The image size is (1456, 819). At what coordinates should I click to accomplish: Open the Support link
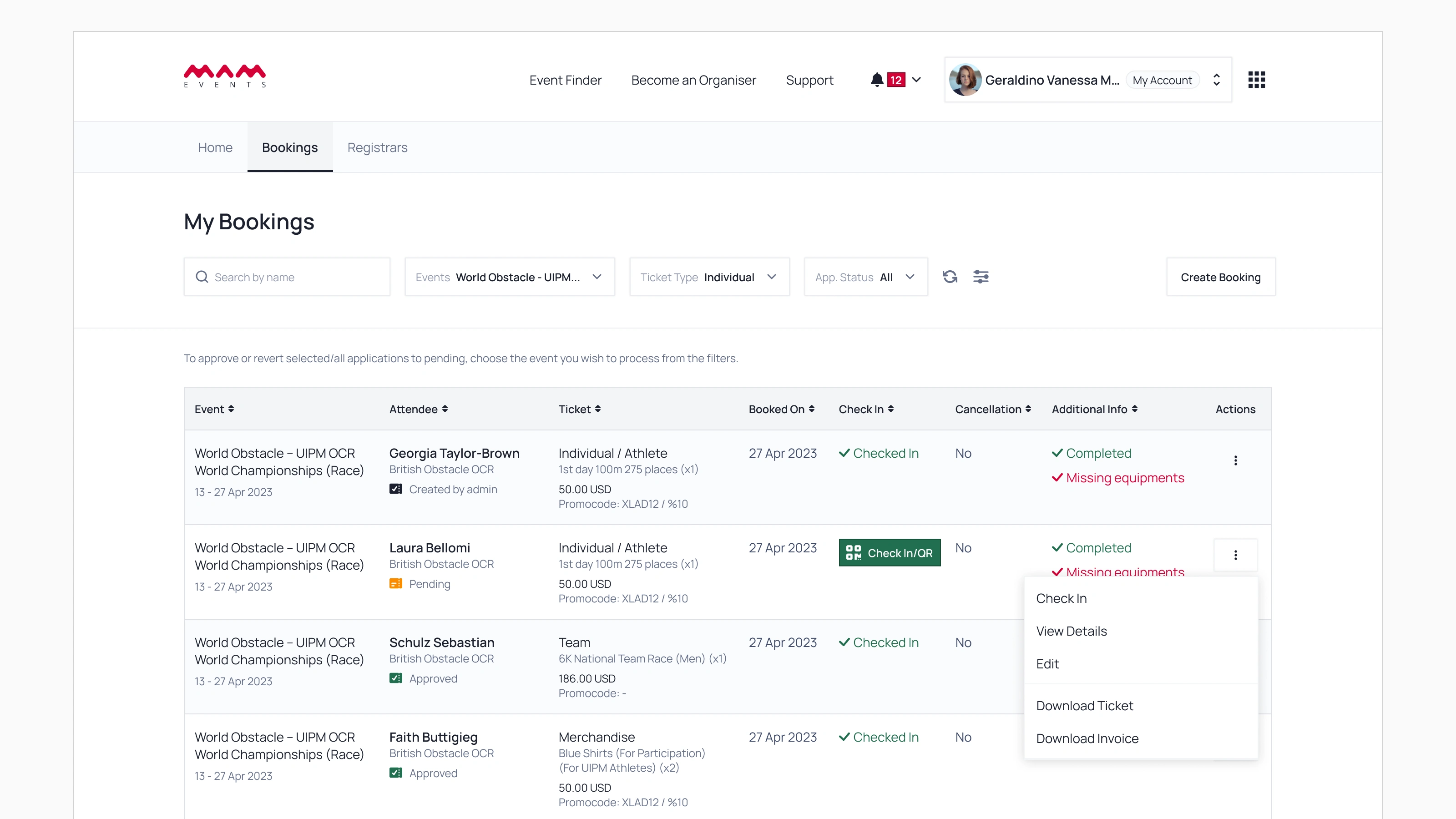809,80
